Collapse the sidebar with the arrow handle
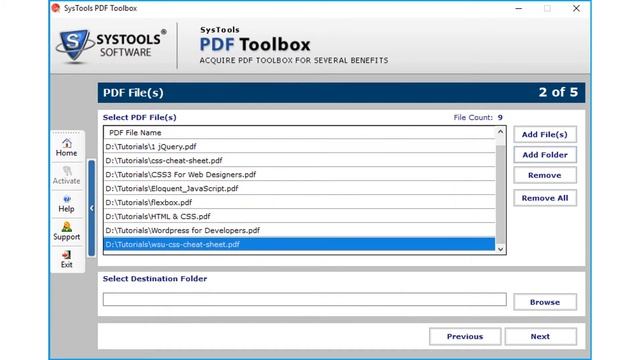This screenshot has width=640, height=360. point(91,208)
